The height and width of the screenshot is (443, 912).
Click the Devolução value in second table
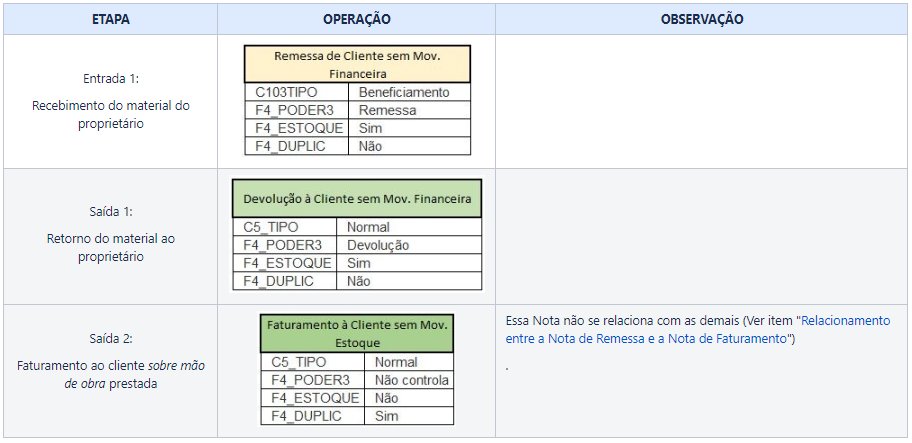point(409,245)
